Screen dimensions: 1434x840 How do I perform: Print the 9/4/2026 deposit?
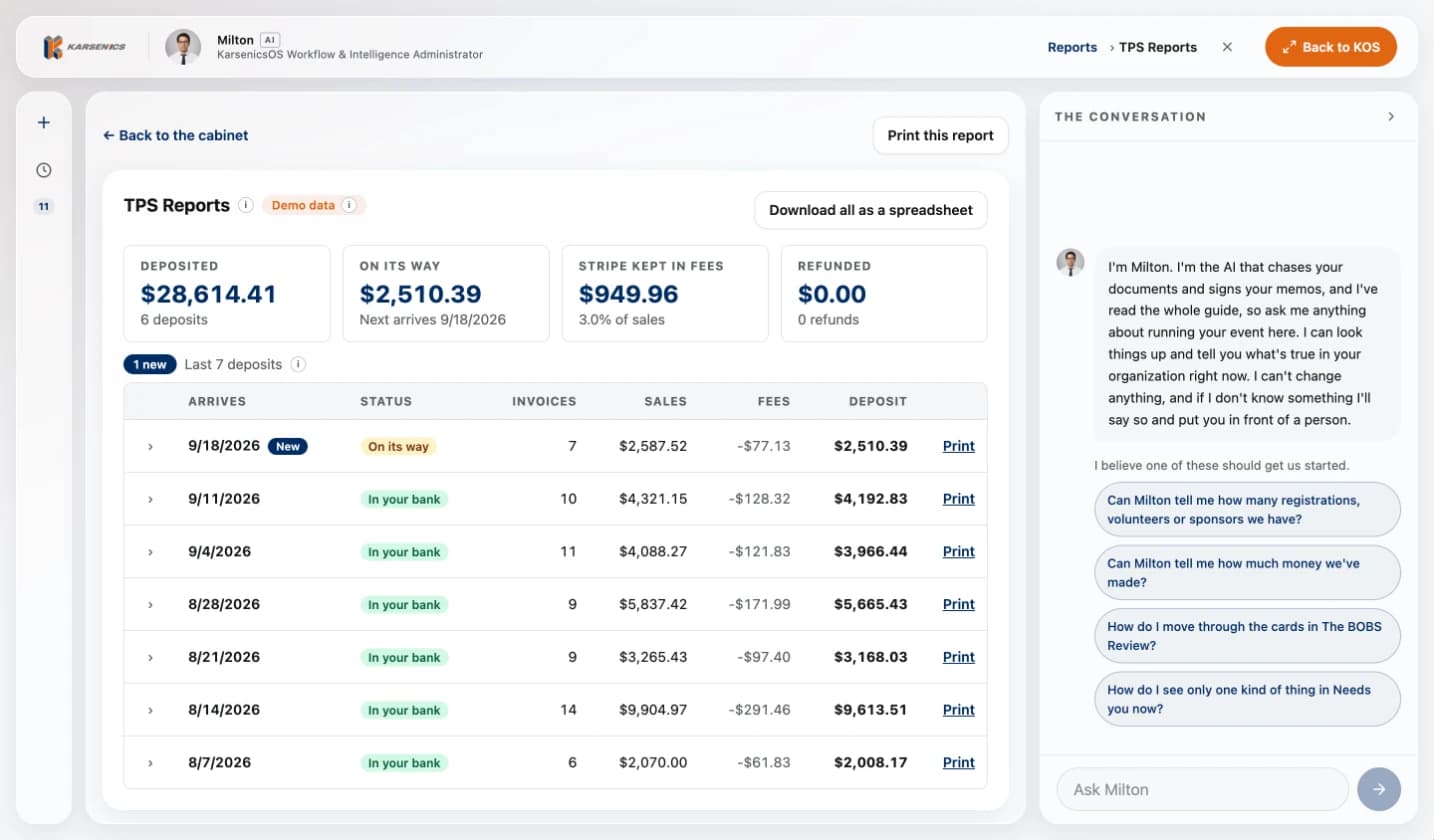958,552
